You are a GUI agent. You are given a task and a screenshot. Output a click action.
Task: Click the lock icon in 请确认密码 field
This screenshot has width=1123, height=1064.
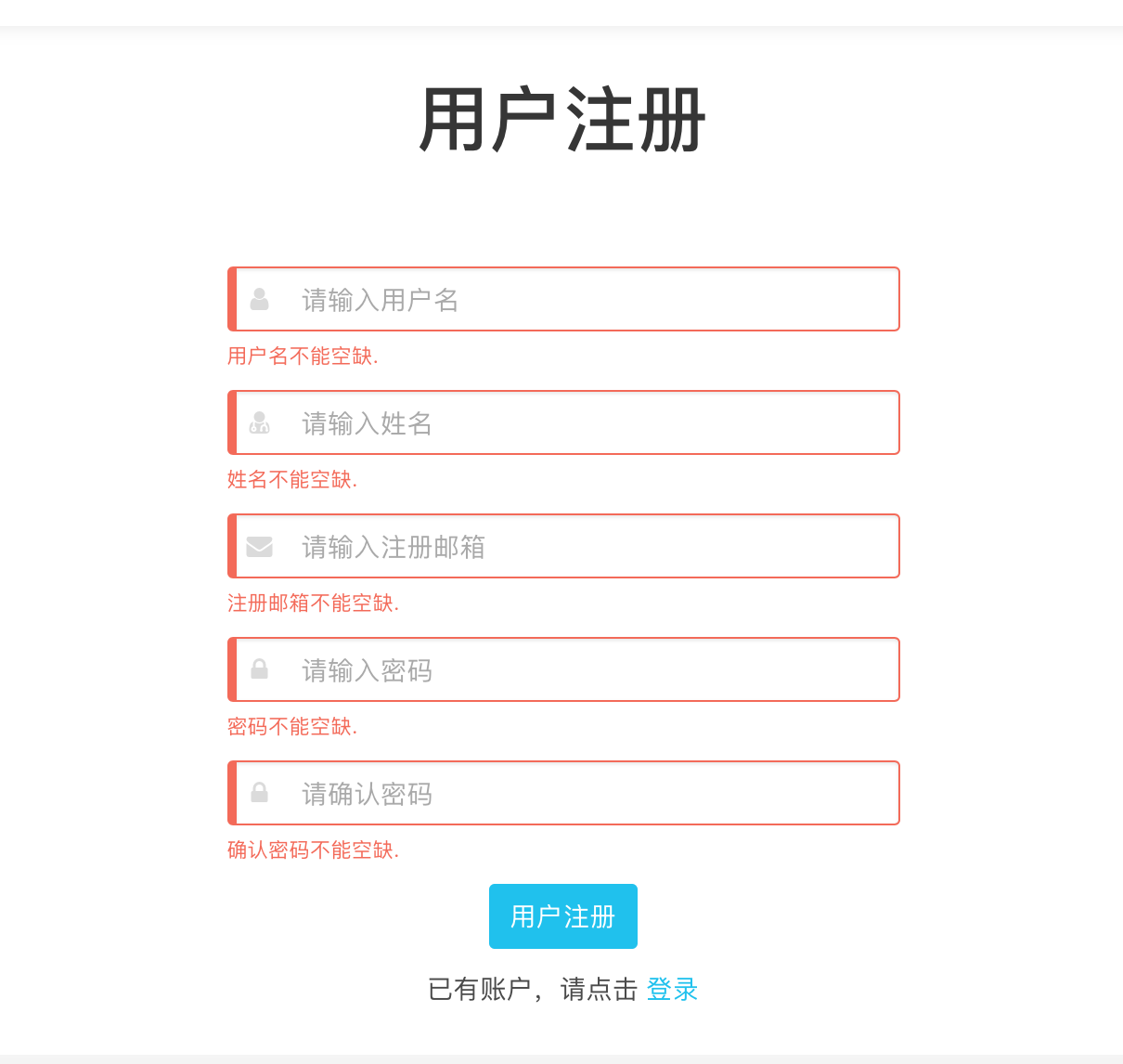260,793
